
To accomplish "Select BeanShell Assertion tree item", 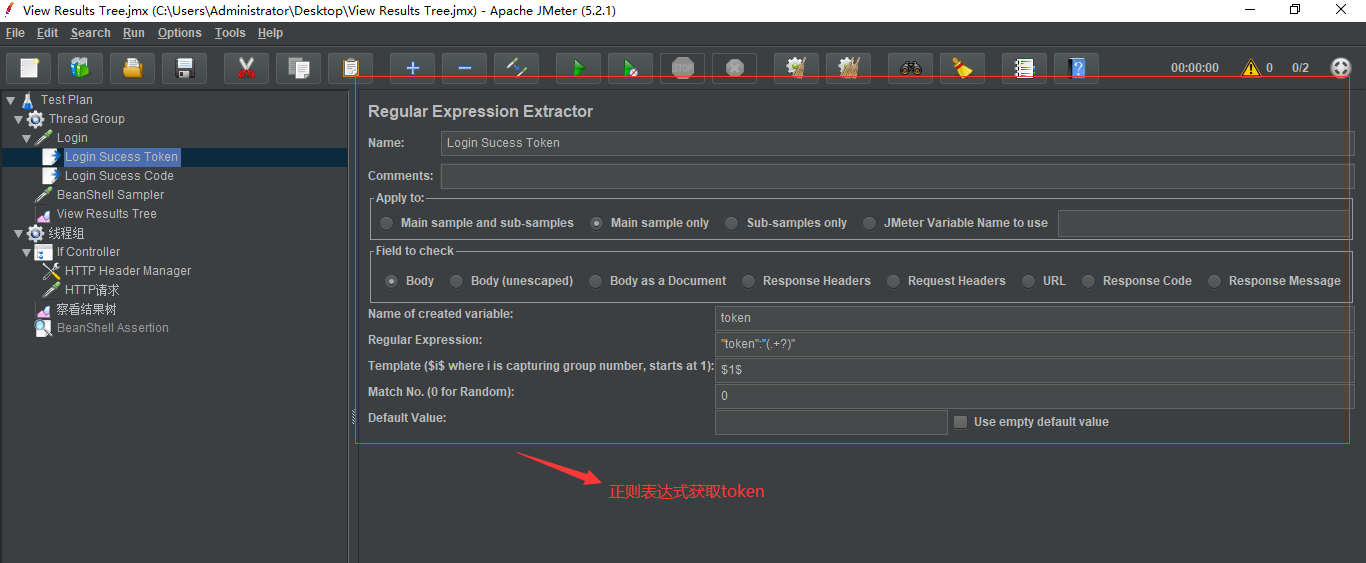I will tap(112, 328).
